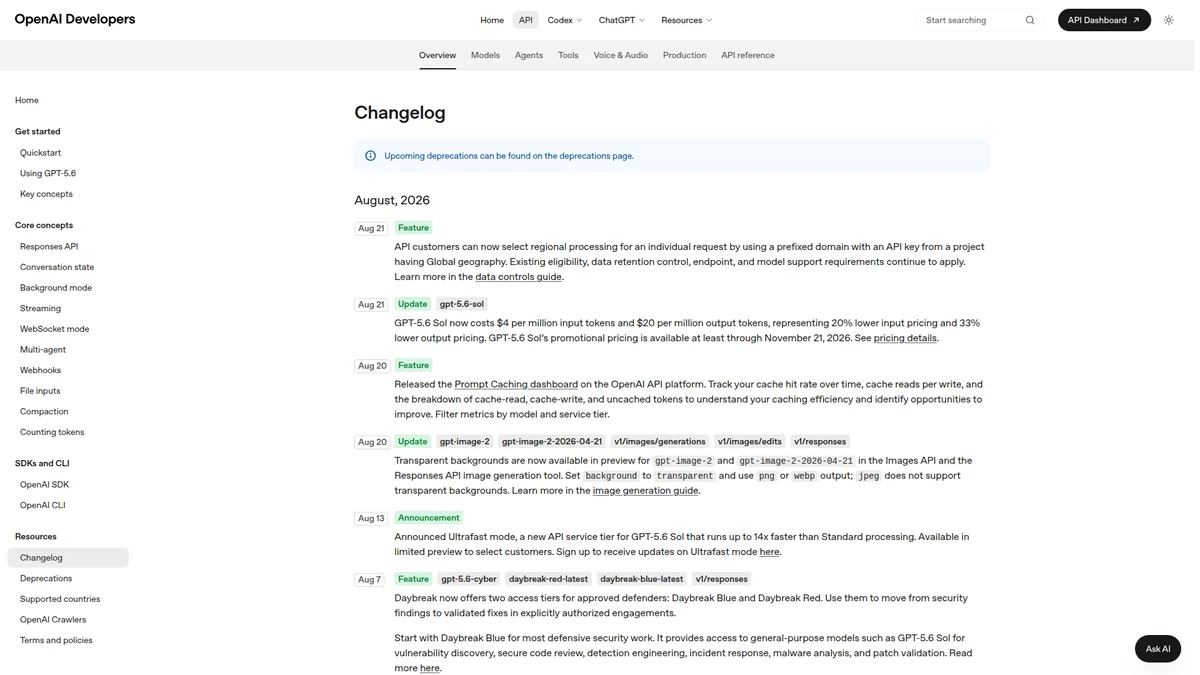Switch to the Models tab
This screenshot has width=1200, height=675.
tap(485, 55)
